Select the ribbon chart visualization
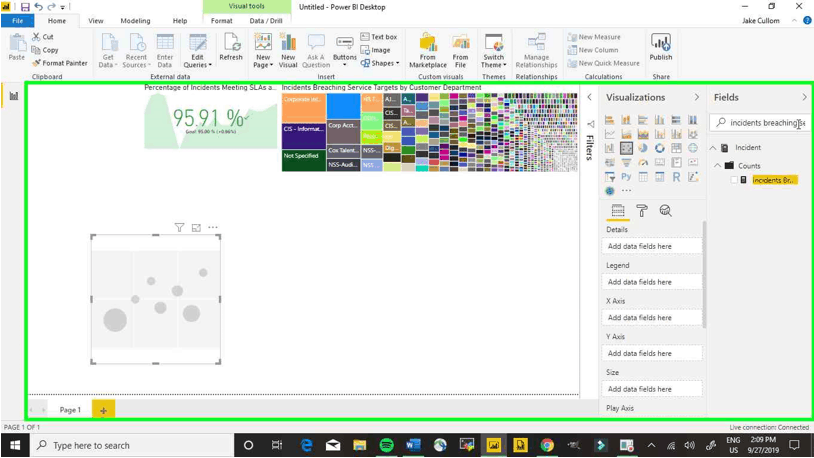This screenshot has width=814, height=458. pos(693,134)
